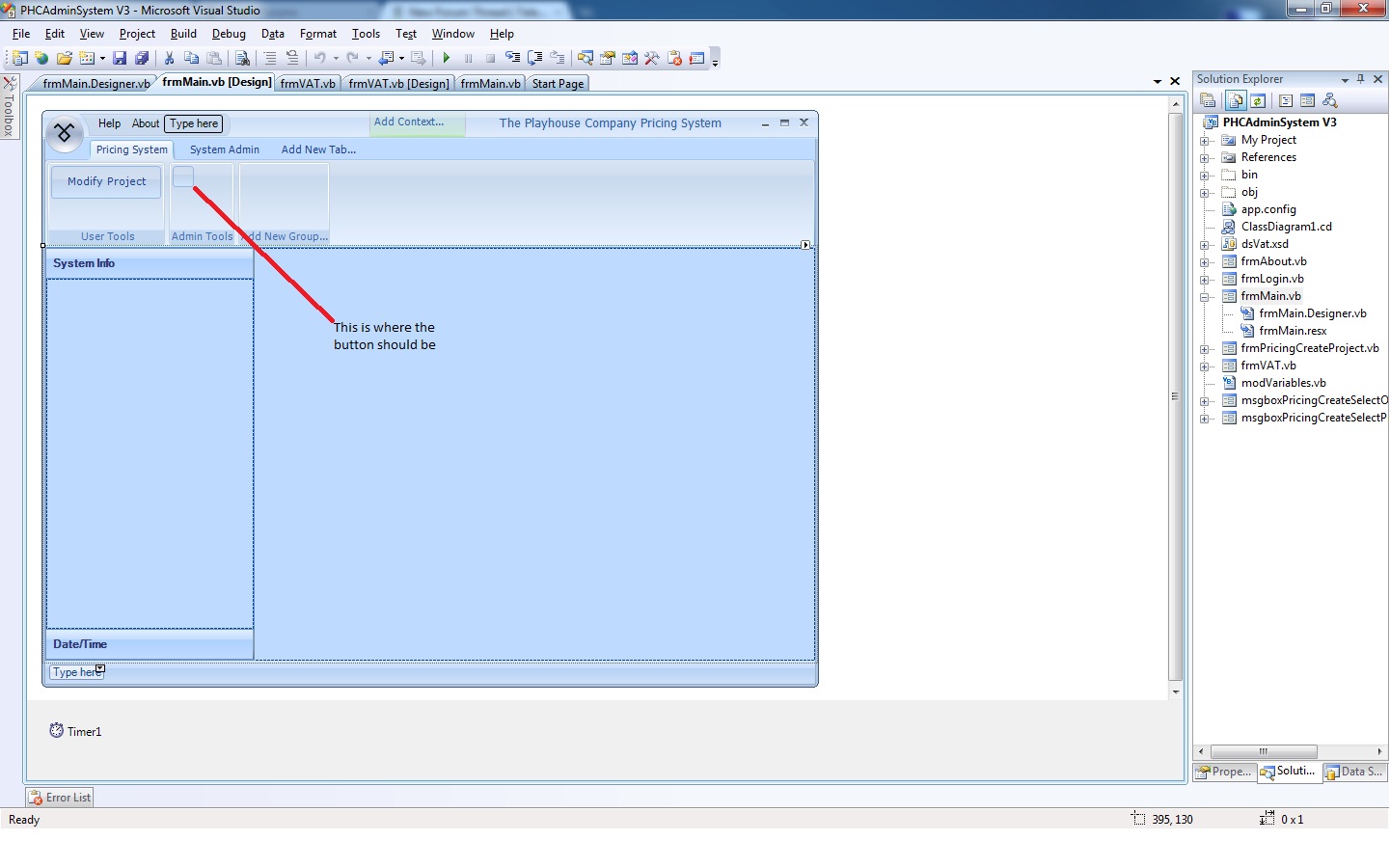Expand the bin folder node
This screenshot has height=868, width=1390.
click(1205, 176)
